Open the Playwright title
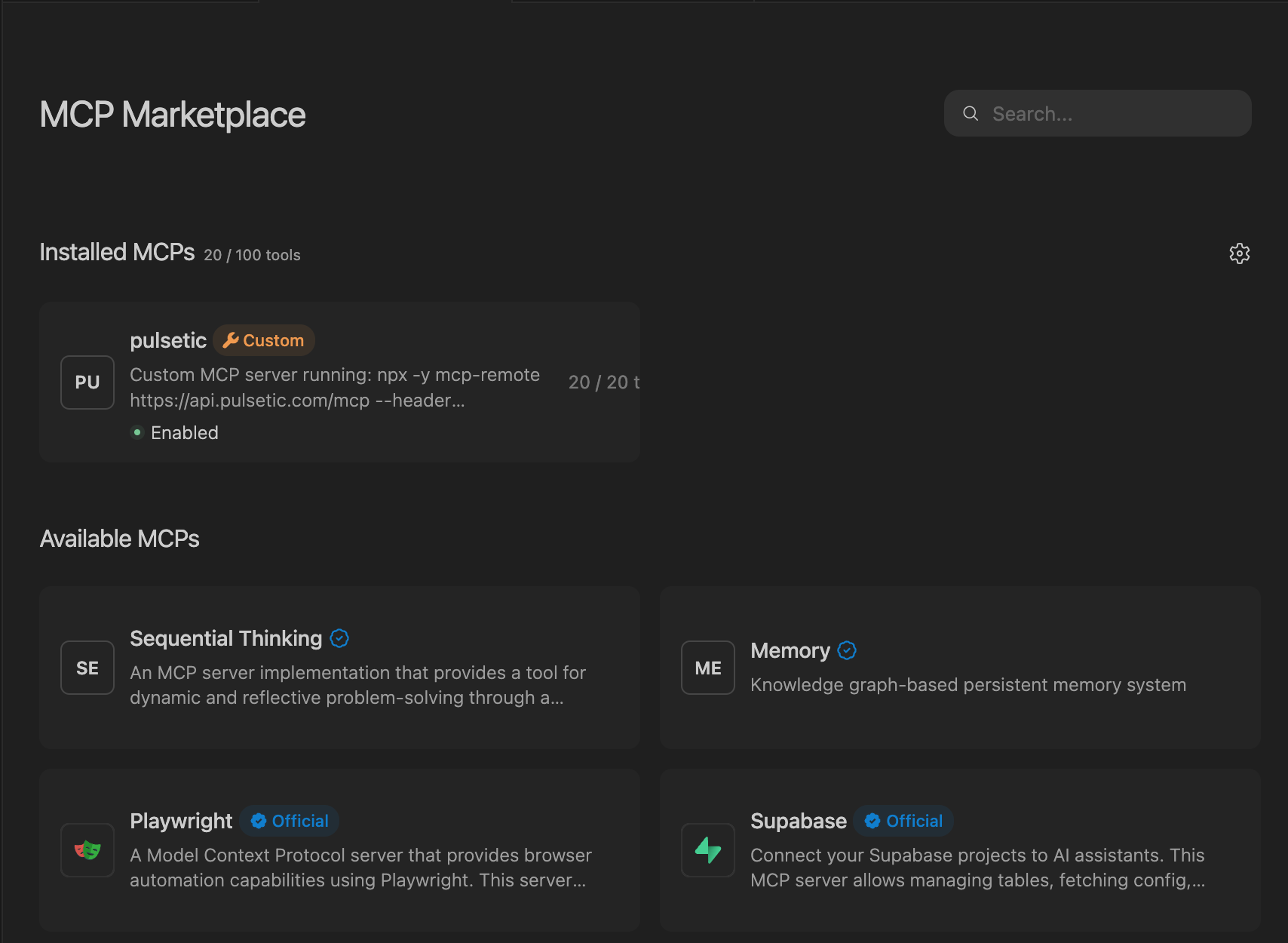The width and height of the screenshot is (1288, 943). coord(181,821)
